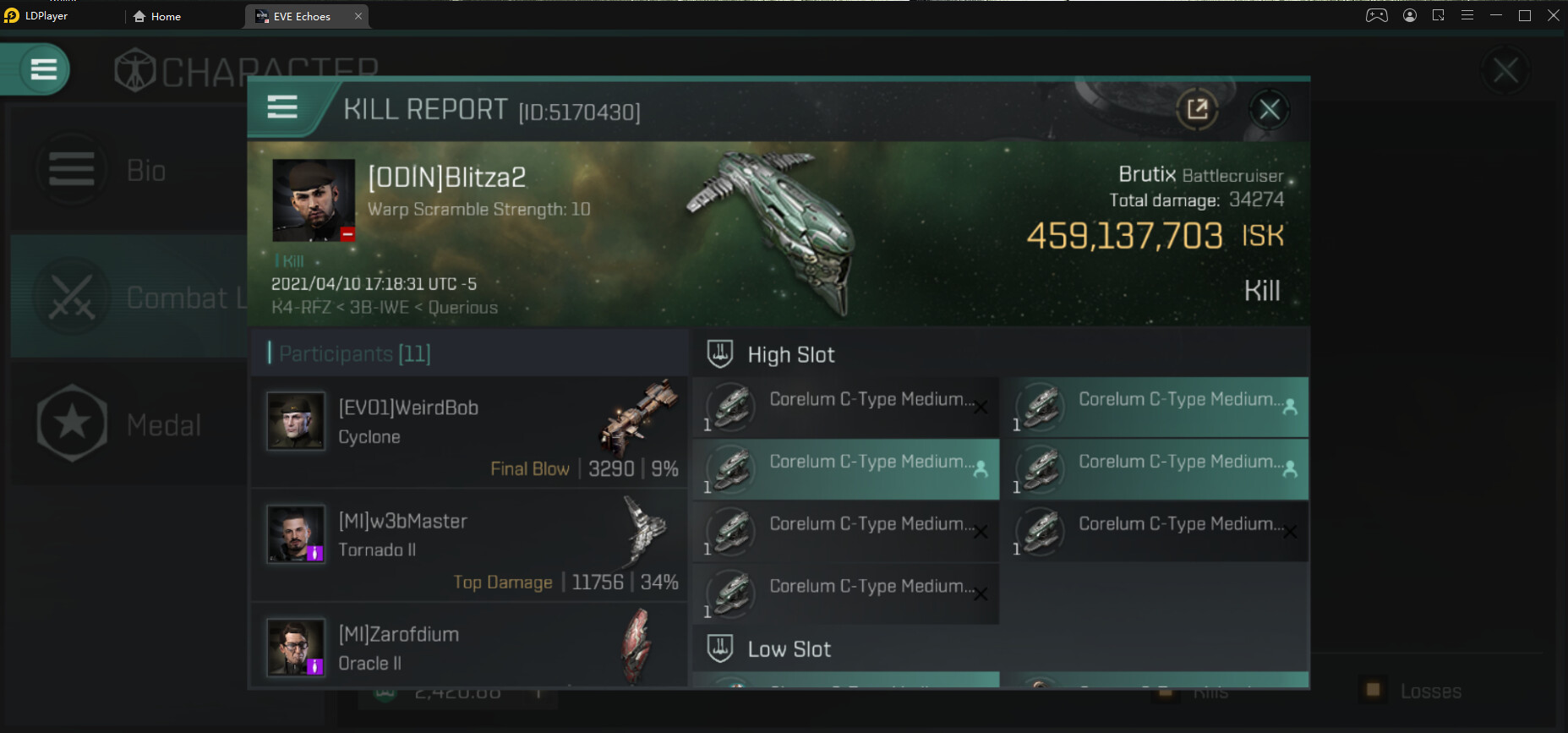
Task: Open WeirdBob's participant portrait
Action: (x=296, y=420)
